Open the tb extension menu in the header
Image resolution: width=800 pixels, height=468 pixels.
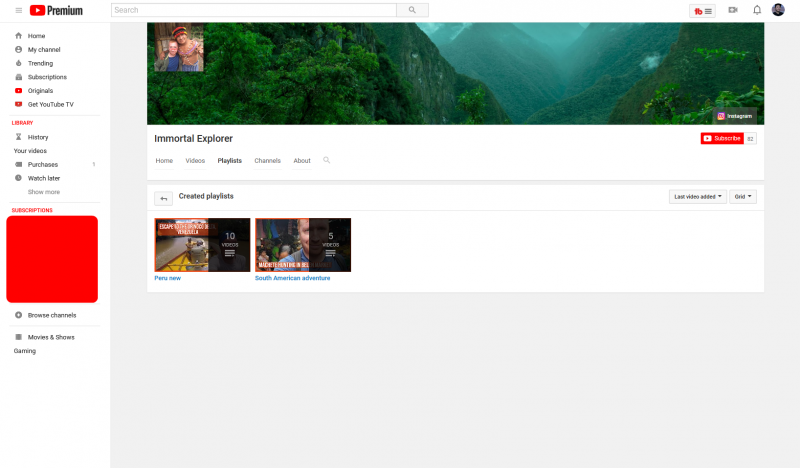click(x=703, y=10)
